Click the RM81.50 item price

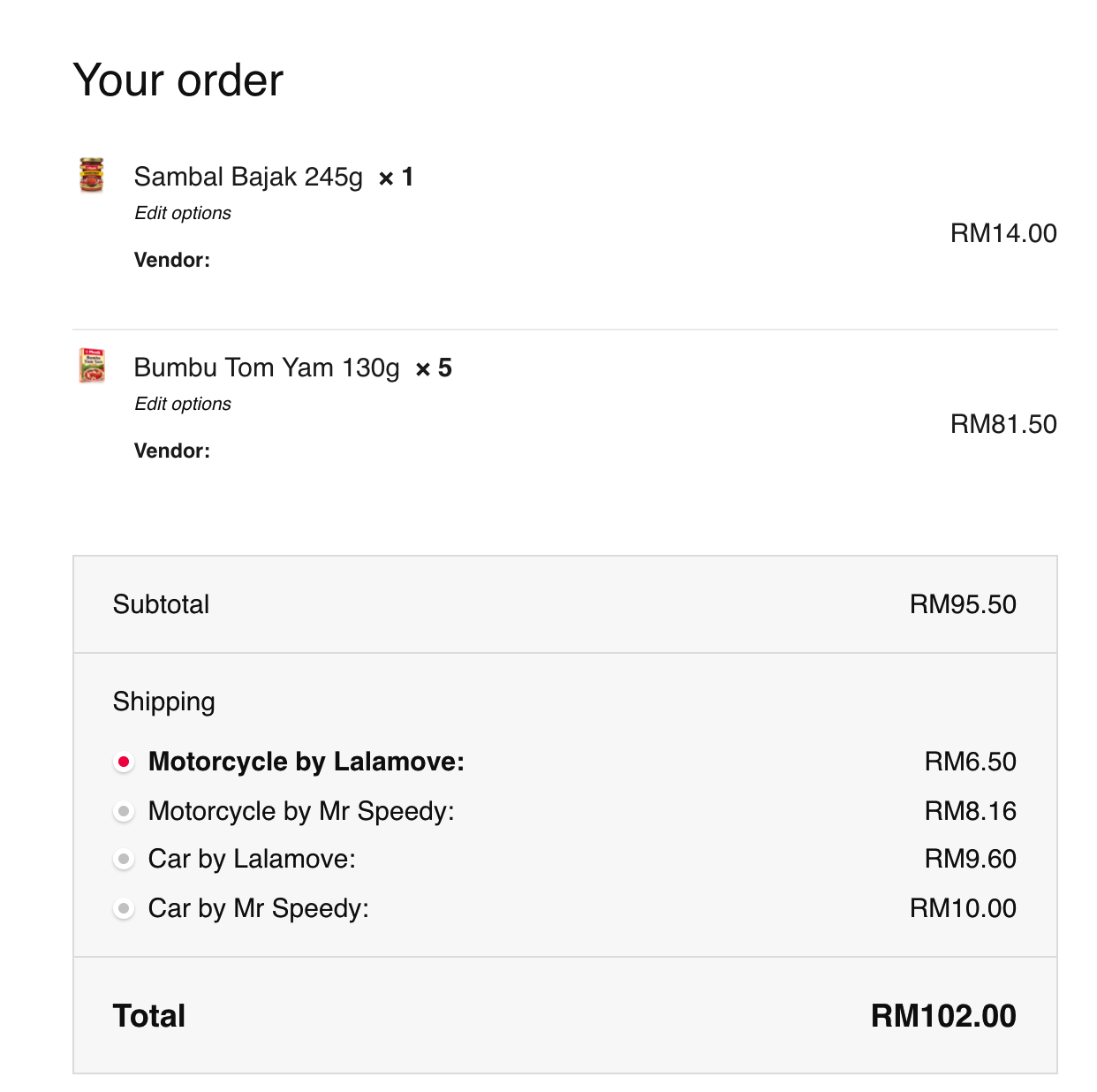tap(1003, 424)
